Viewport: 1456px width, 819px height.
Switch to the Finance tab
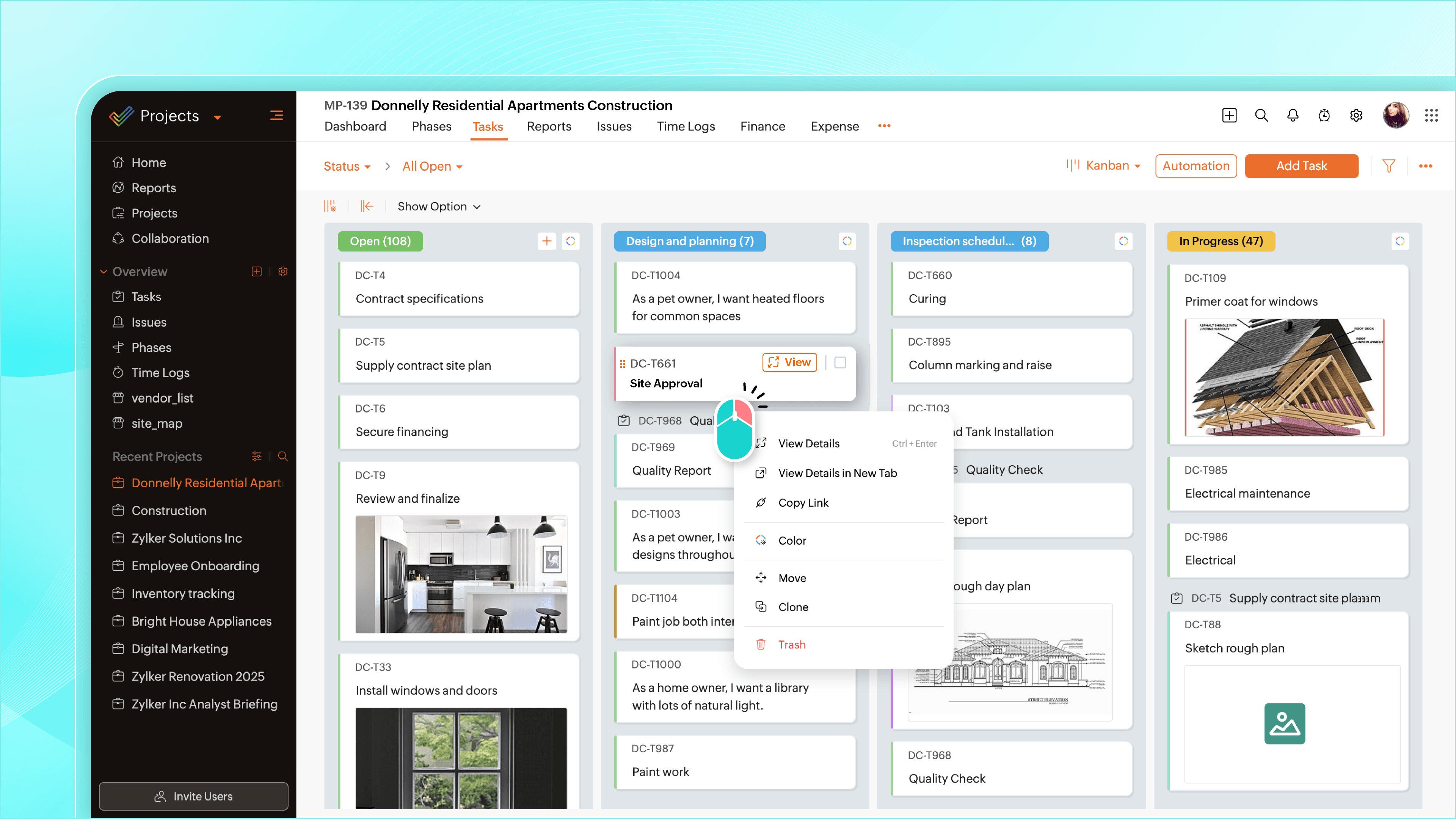click(x=763, y=126)
